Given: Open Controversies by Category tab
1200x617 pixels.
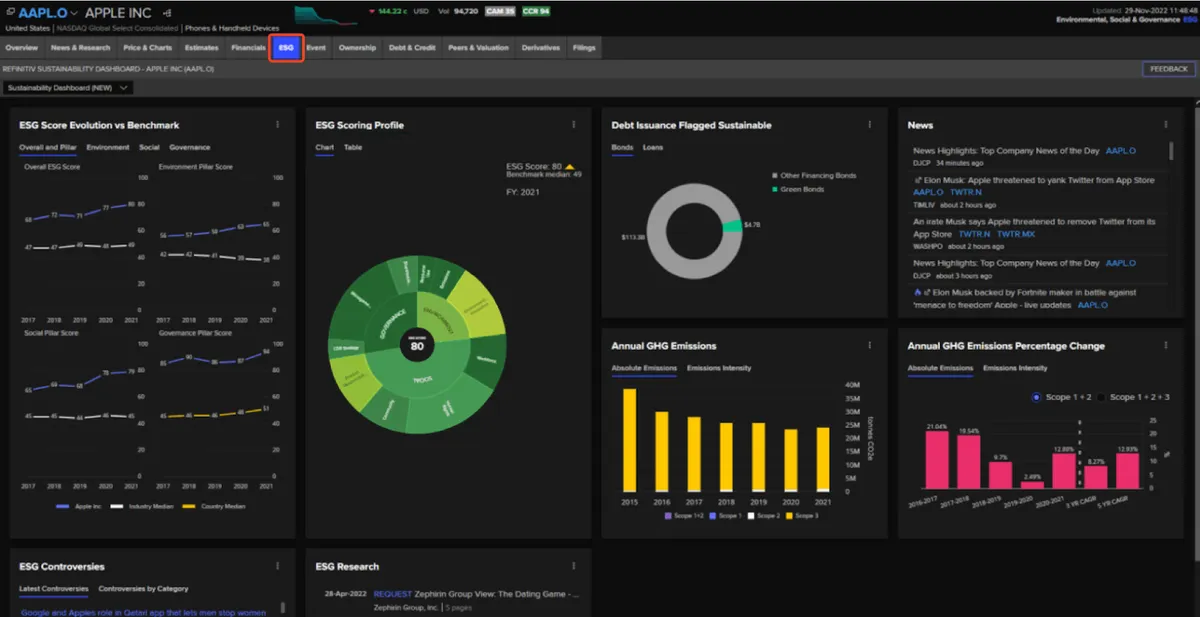Looking at the screenshot, I should 144,589.
